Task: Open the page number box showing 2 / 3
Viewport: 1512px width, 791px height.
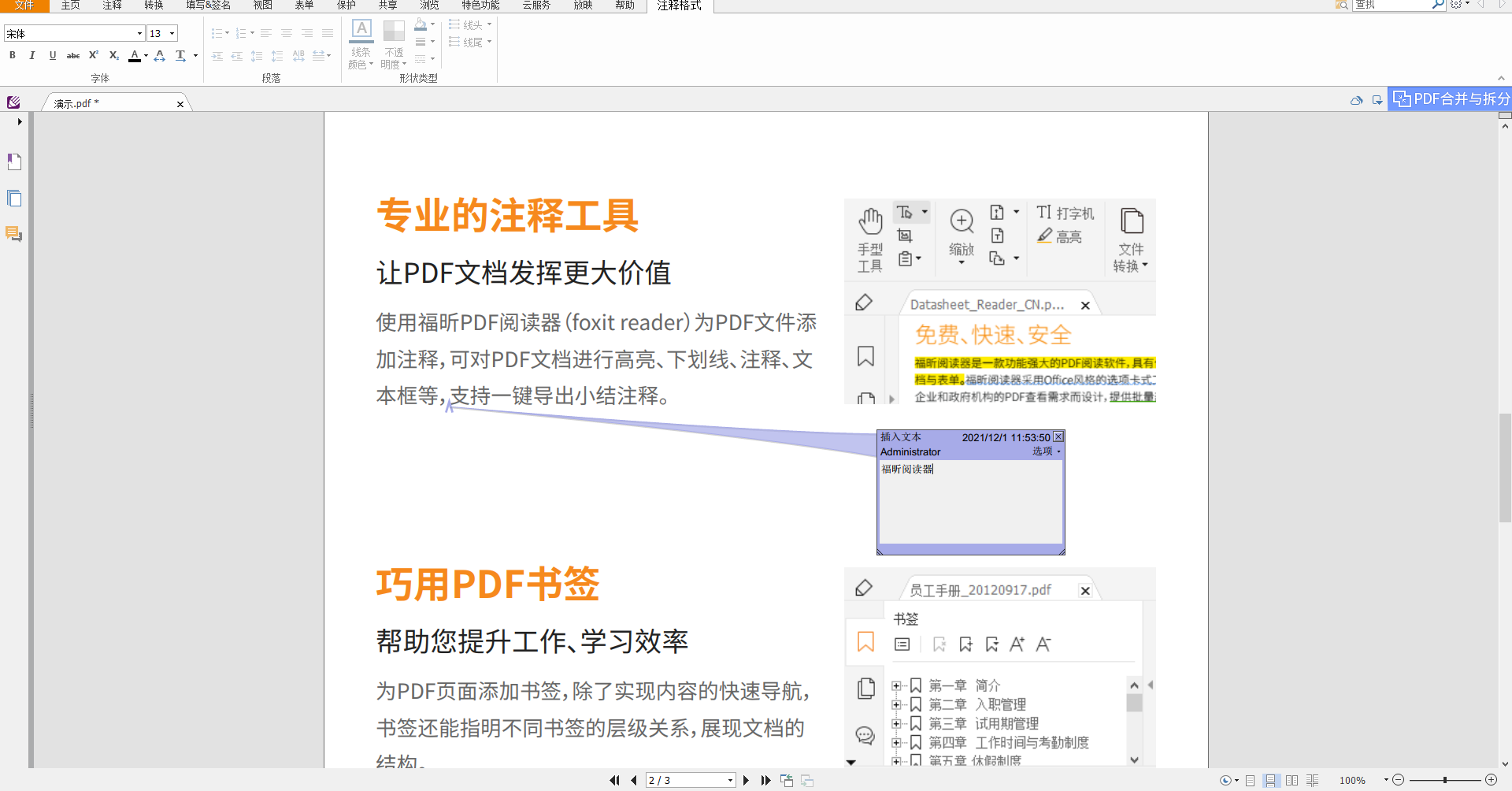Action: [691, 780]
